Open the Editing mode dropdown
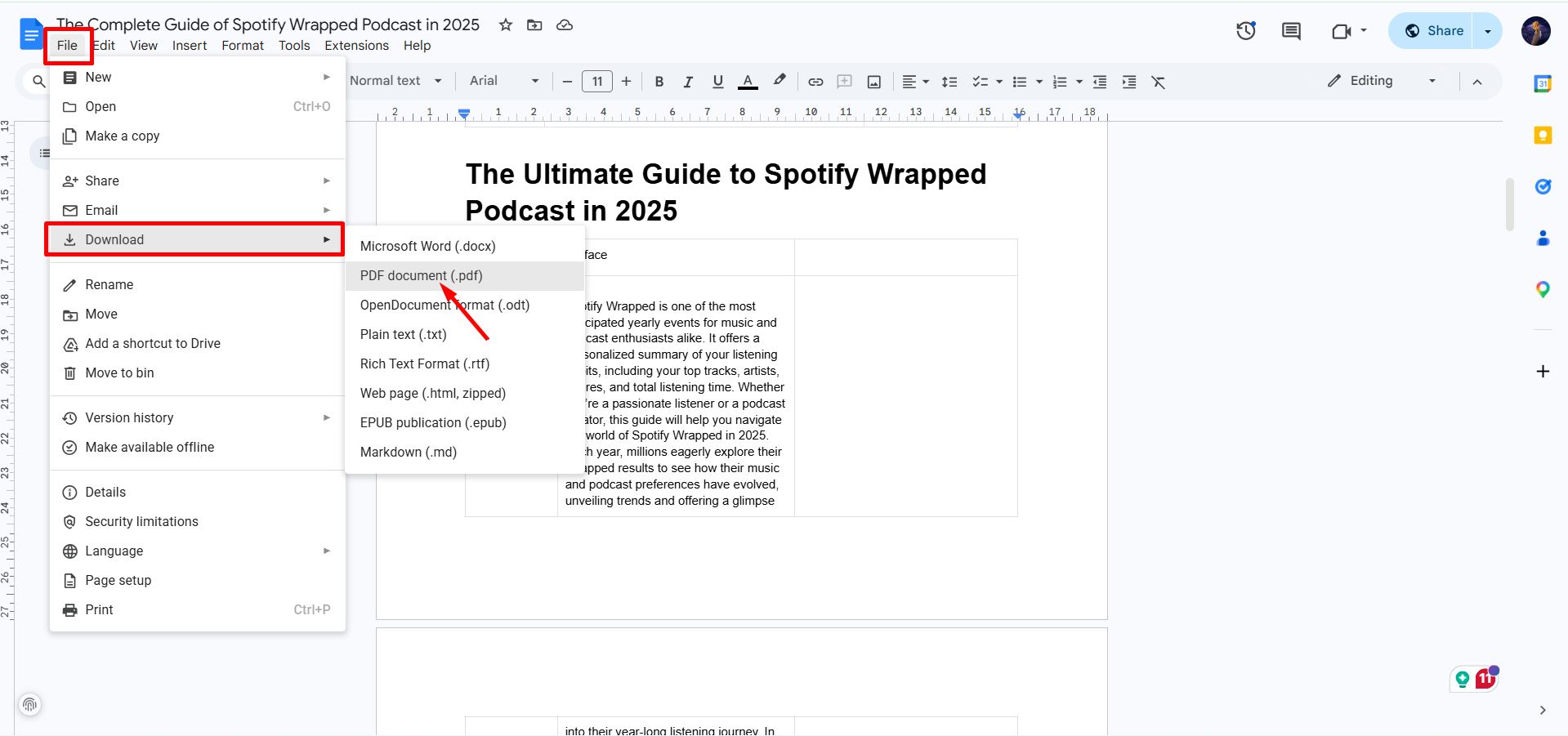This screenshot has height=736, width=1568. point(1382,81)
